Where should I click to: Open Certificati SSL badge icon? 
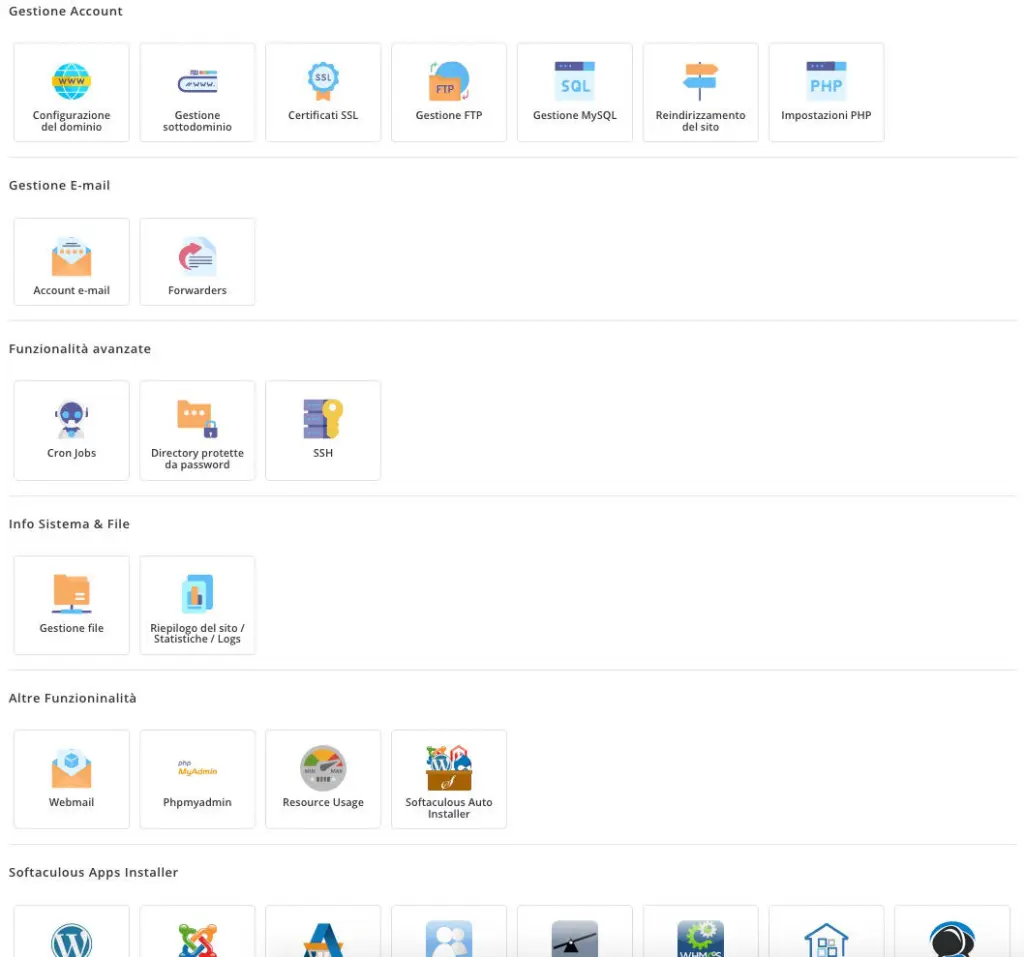(323, 81)
